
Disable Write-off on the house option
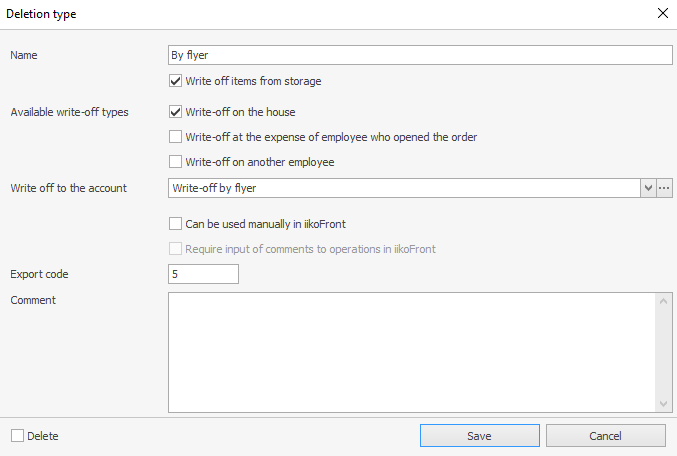tap(176, 112)
